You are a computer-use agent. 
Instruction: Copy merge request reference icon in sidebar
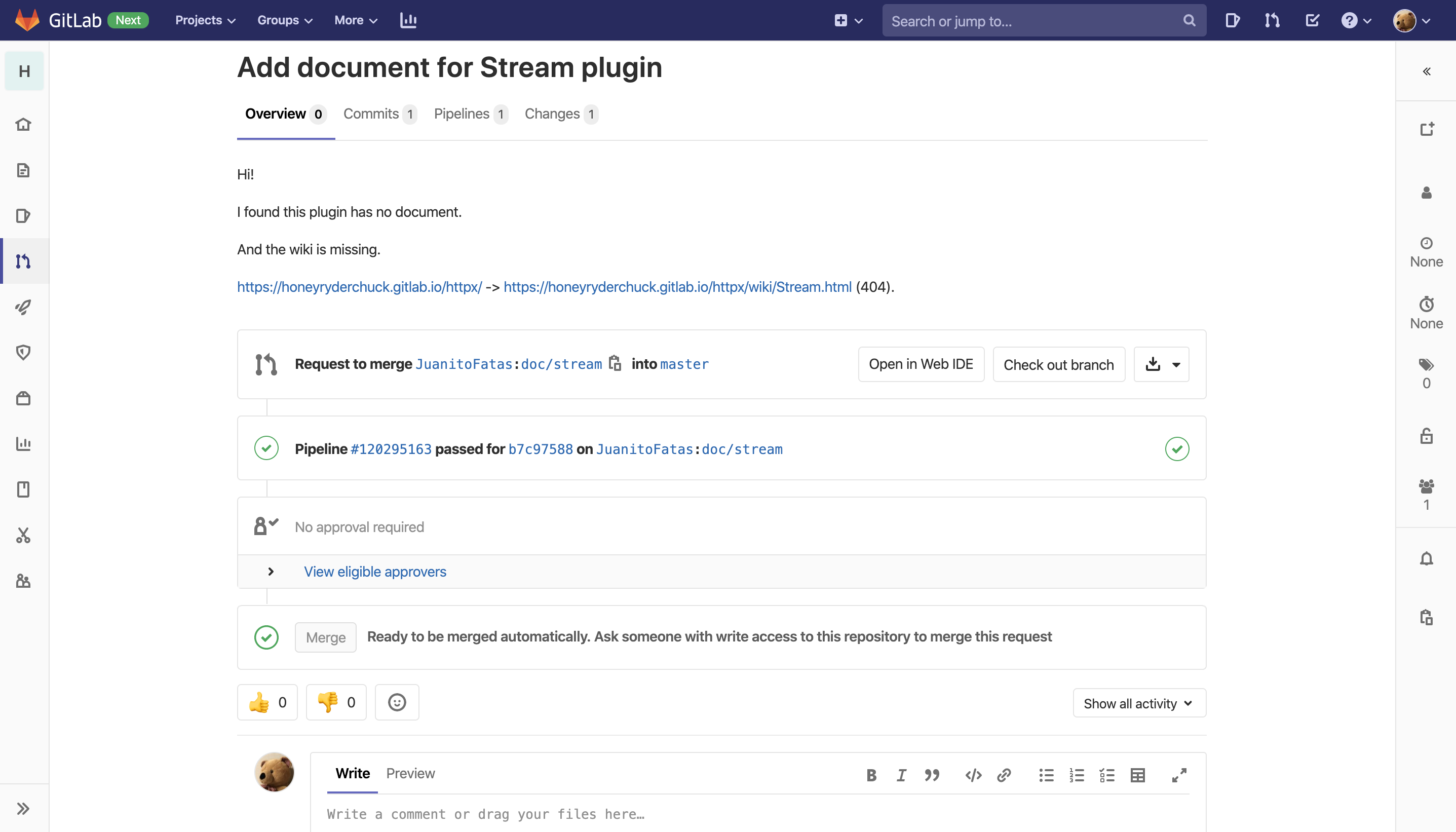pyautogui.click(x=1426, y=617)
